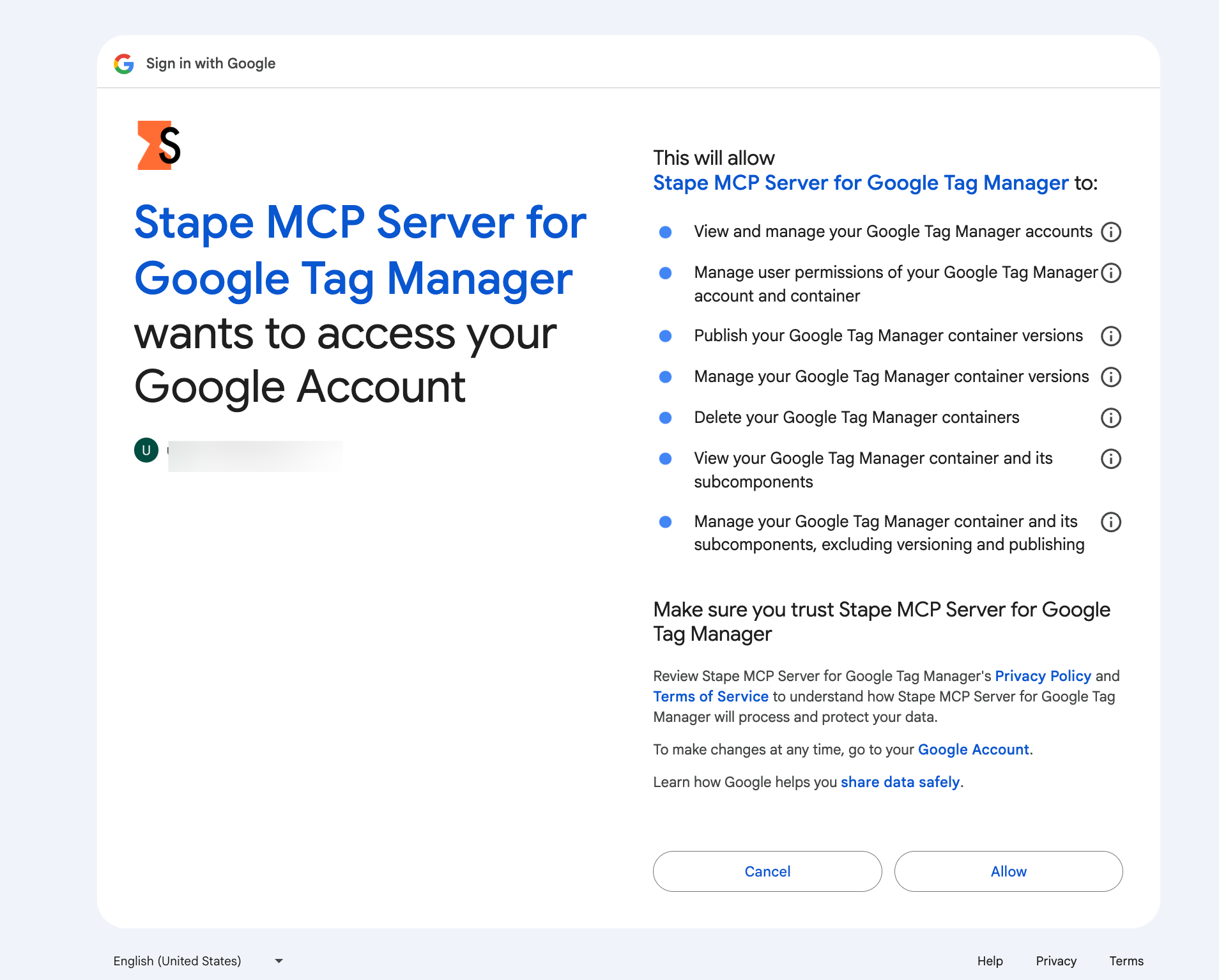The height and width of the screenshot is (980, 1219).
Task: Open the English (United States) language dropdown
Action: click(x=199, y=961)
